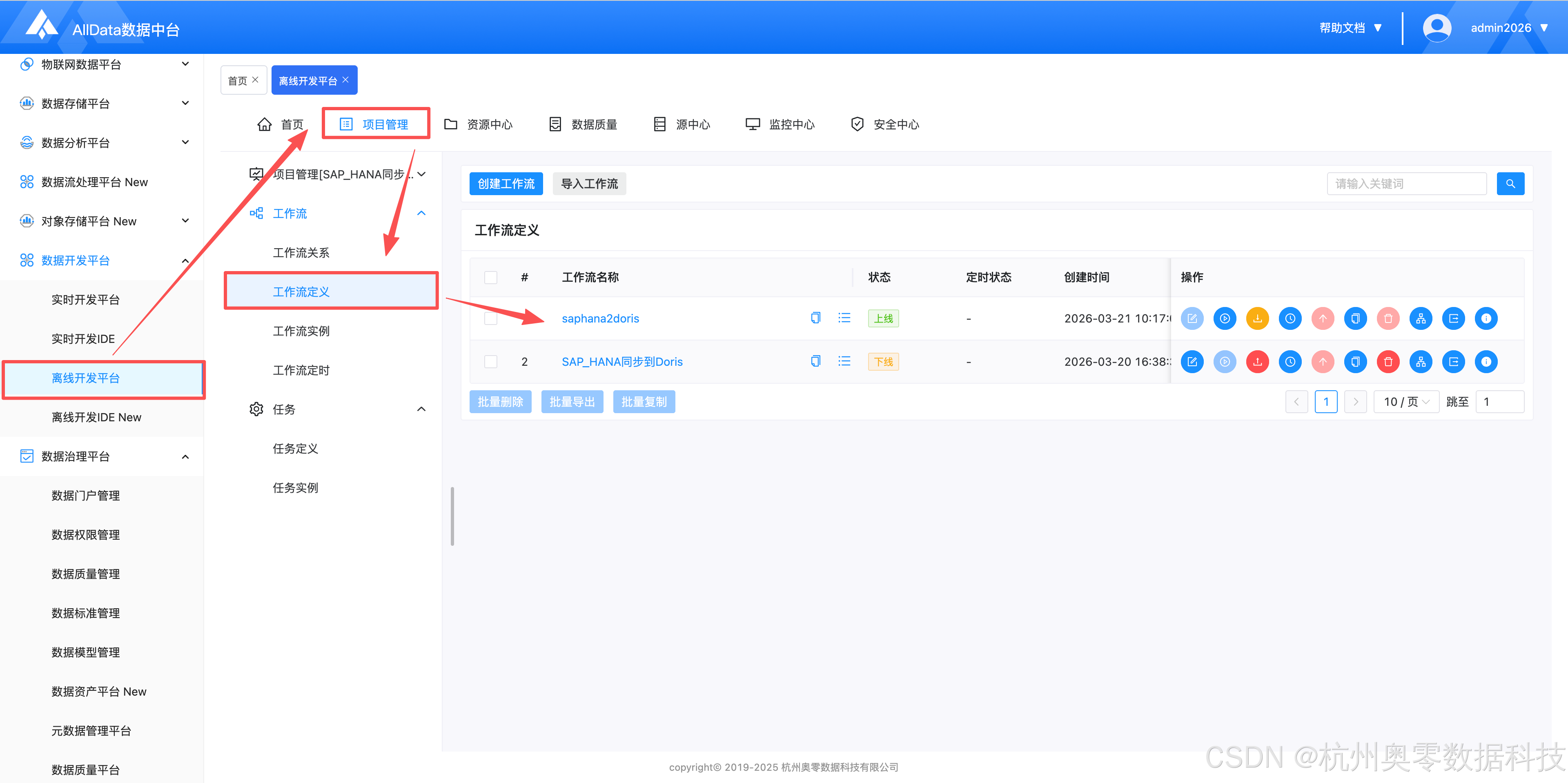Open tree view icon for SAP_HANA同步到Doris

(x=1421, y=361)
